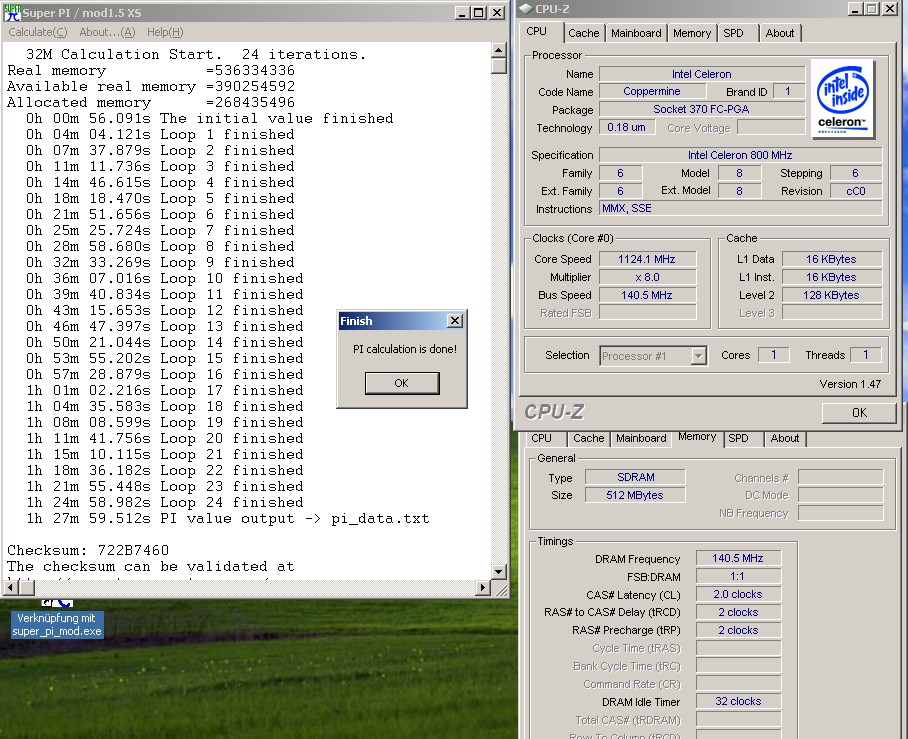Maximize the Super PI window

click(x=479, y=13)
